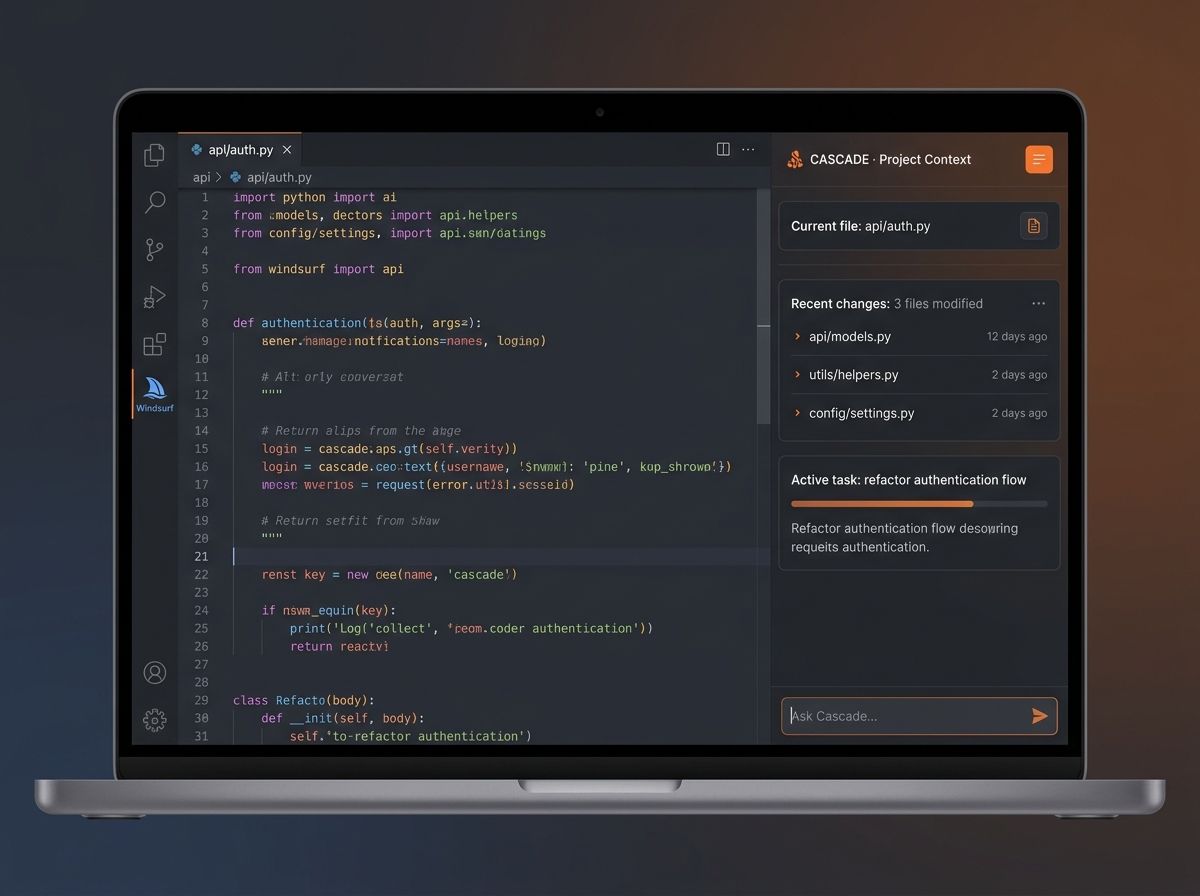Viewport: 1200px width, 896px height.
Task: Open editor more actions ellipsis
Action: click(748, 149)
